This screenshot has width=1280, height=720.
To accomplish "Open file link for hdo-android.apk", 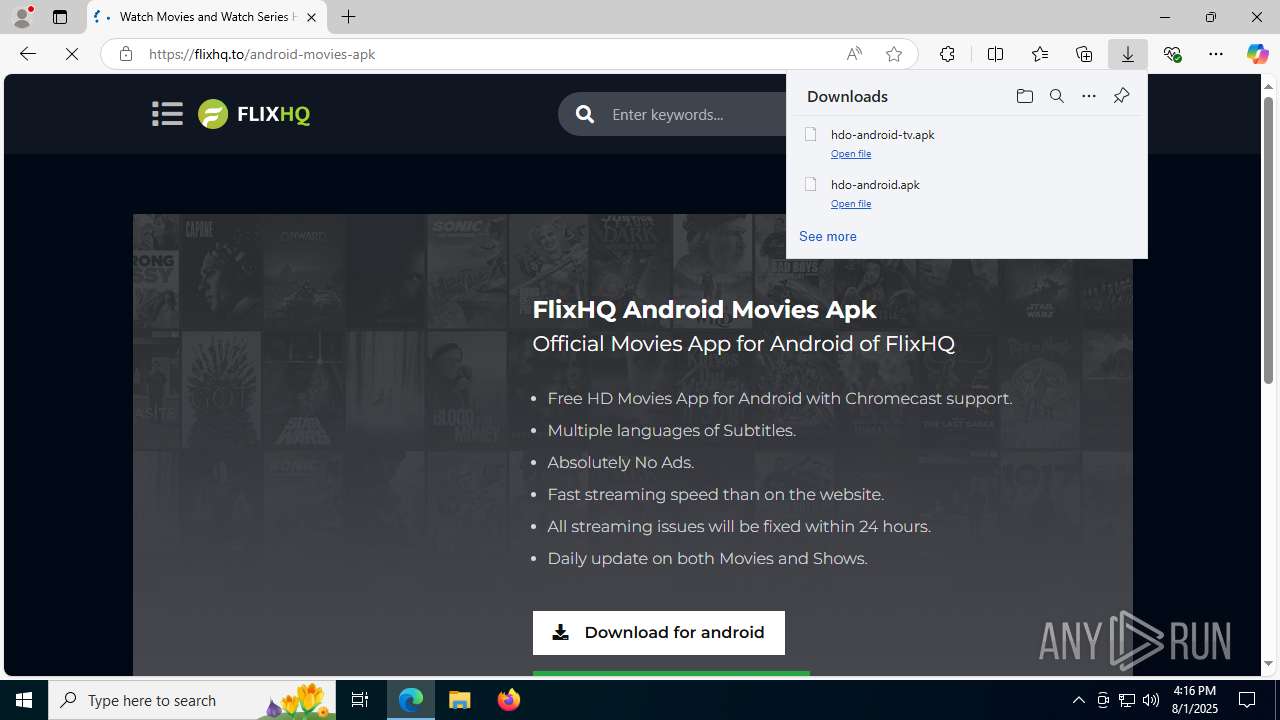I will 851,203.
